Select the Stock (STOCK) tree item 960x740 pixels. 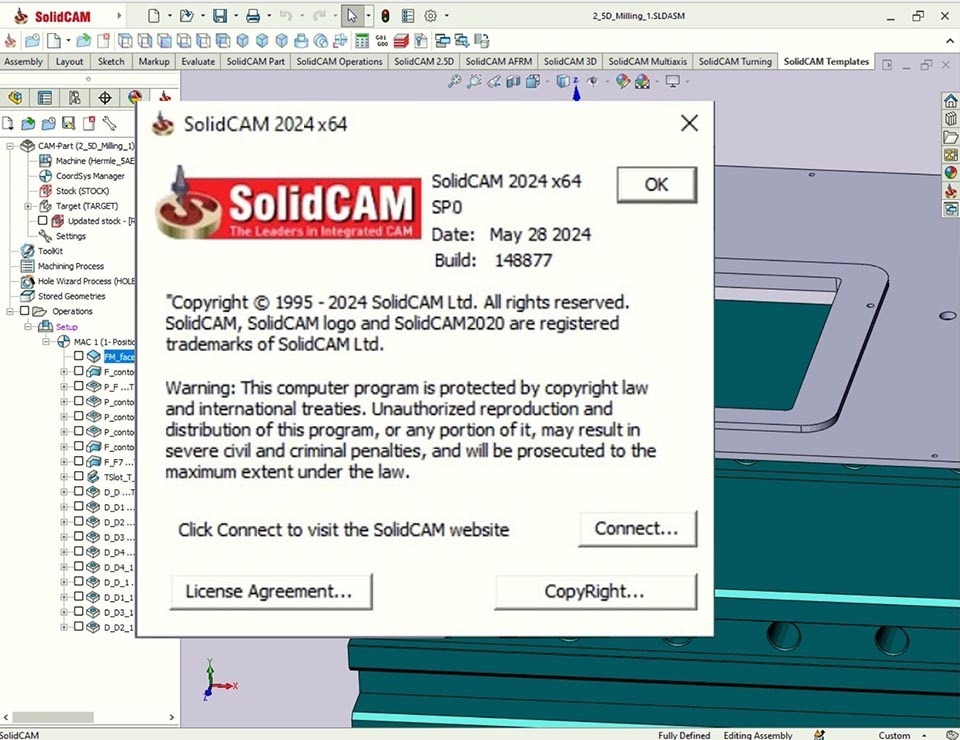[x=75, y=191]
